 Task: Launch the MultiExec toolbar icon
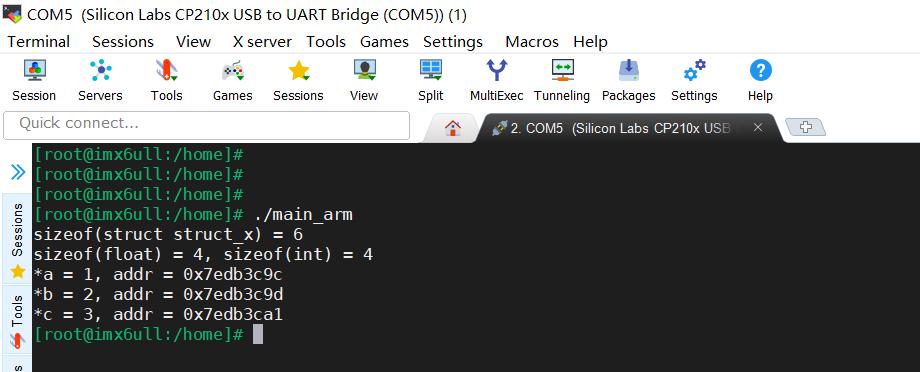[x=496, y=70]
